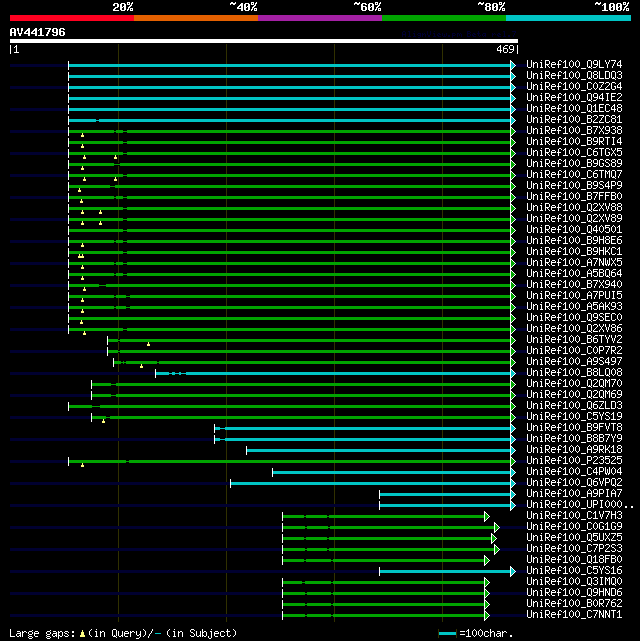Viewport: 640px width, 641px height.
Task: Select the UniRef100_C1V7H3 label
Action: pyautogui.click(x=574, y=515)
